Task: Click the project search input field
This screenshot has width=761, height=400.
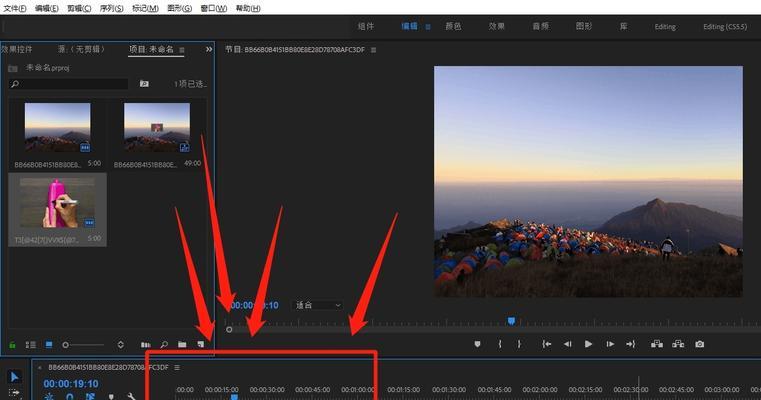Action: pos(68,84)
